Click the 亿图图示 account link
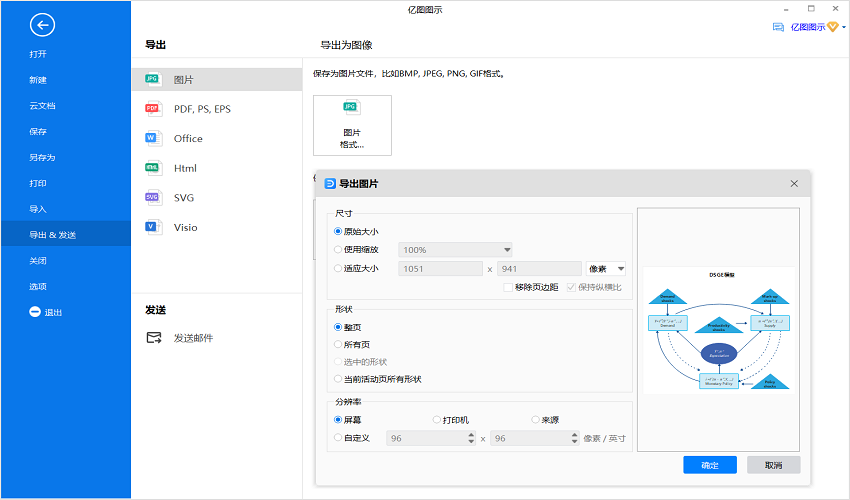Image resolution: width=850 pixels, height=500 pixels. pos(808,27)
